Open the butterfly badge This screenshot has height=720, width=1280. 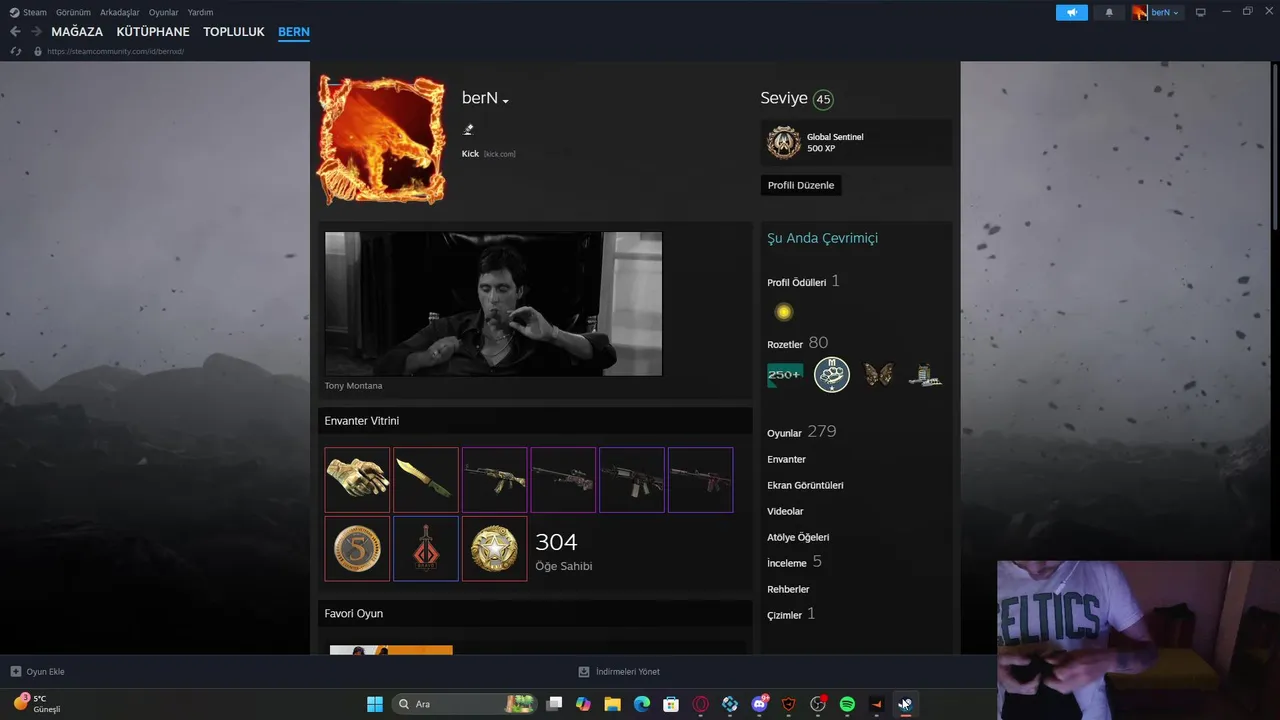point(878,375)
